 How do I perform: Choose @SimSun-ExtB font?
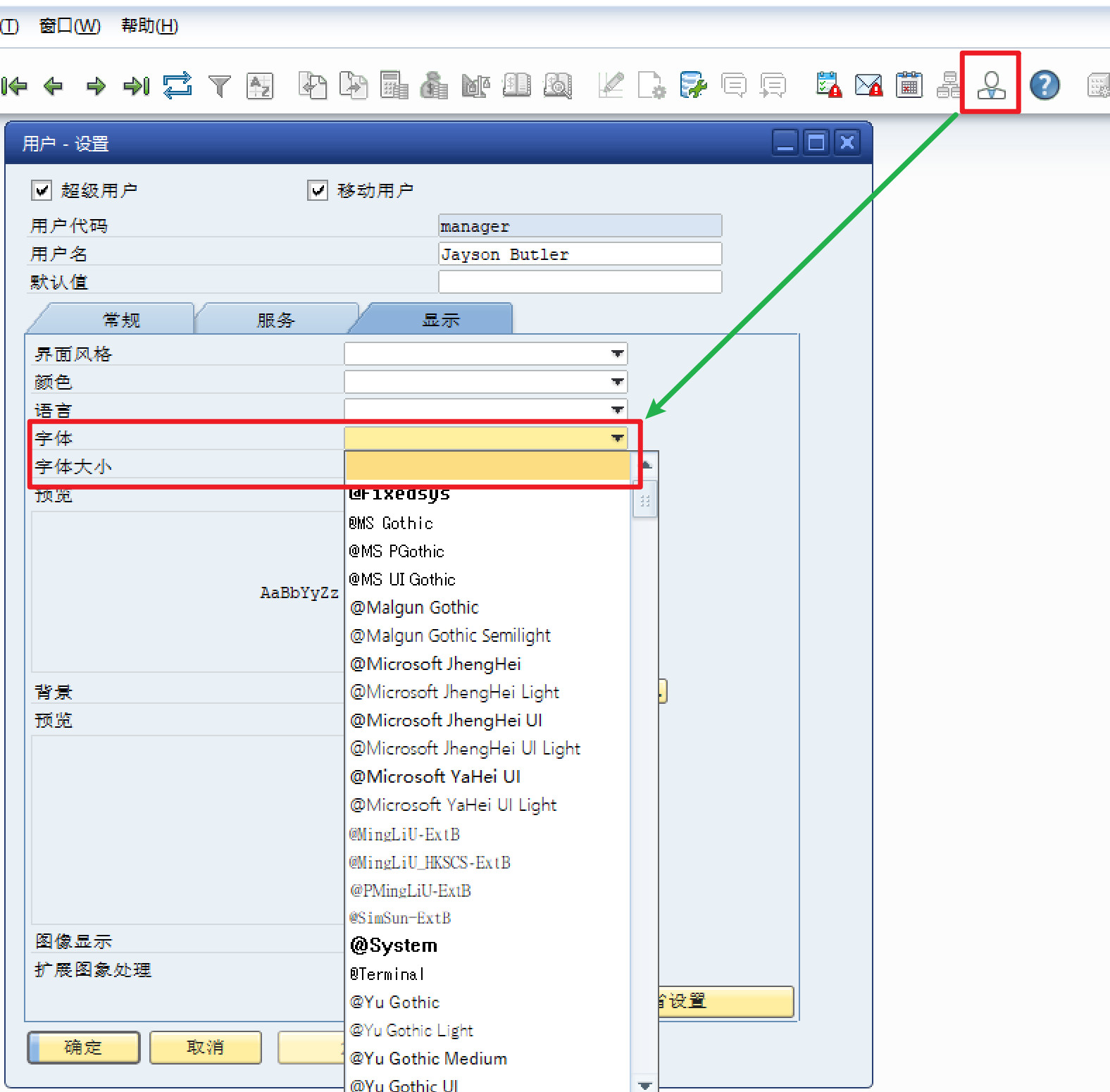click(487, 918)
